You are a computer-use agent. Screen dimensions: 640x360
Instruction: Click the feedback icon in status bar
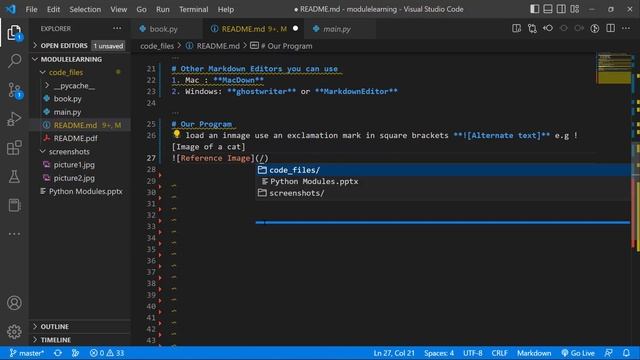point(609,353)
